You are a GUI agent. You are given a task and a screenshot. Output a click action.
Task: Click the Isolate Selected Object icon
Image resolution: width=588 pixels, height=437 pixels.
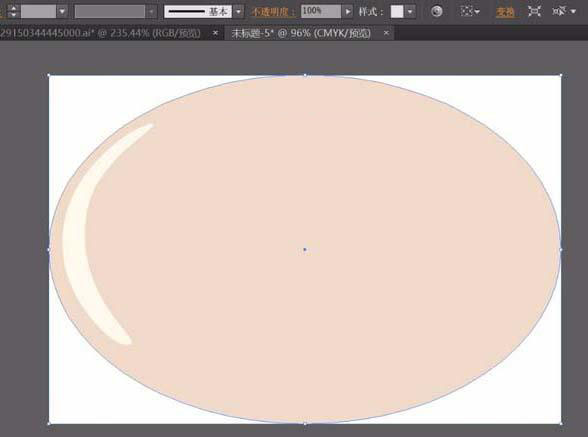click(x=534, y=12)
